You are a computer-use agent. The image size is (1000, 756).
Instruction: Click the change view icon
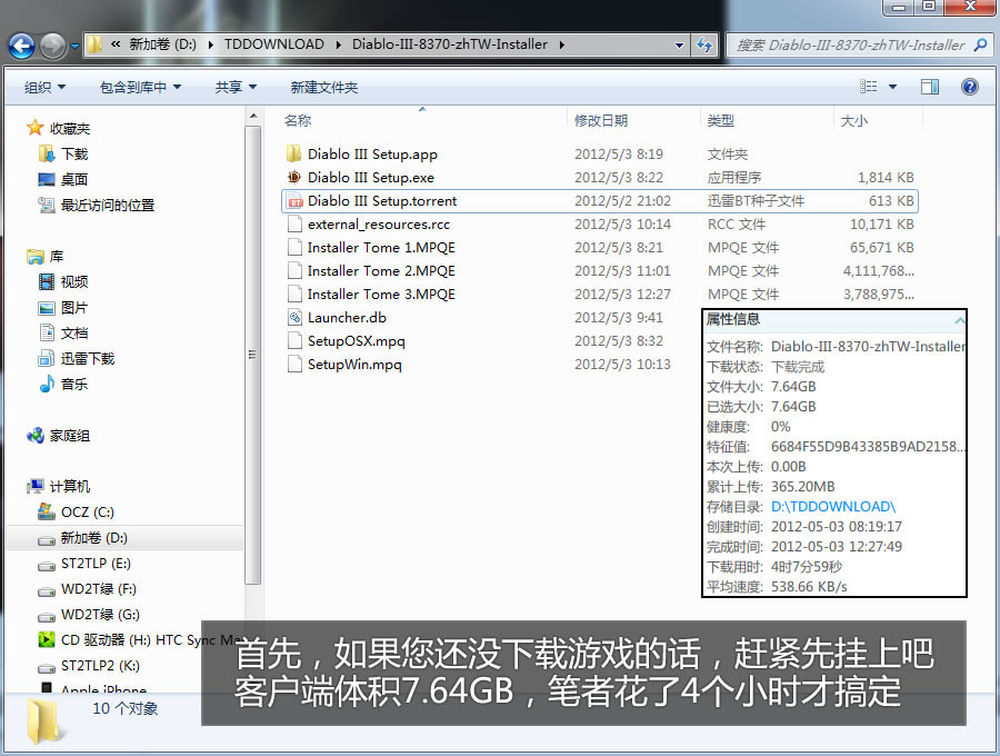pos(868,87)
